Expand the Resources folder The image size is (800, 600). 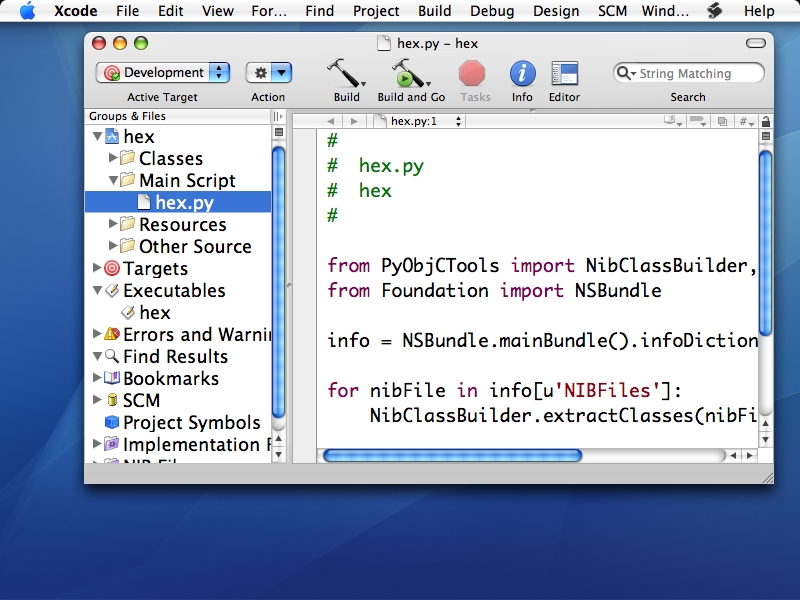click(113, 223)
